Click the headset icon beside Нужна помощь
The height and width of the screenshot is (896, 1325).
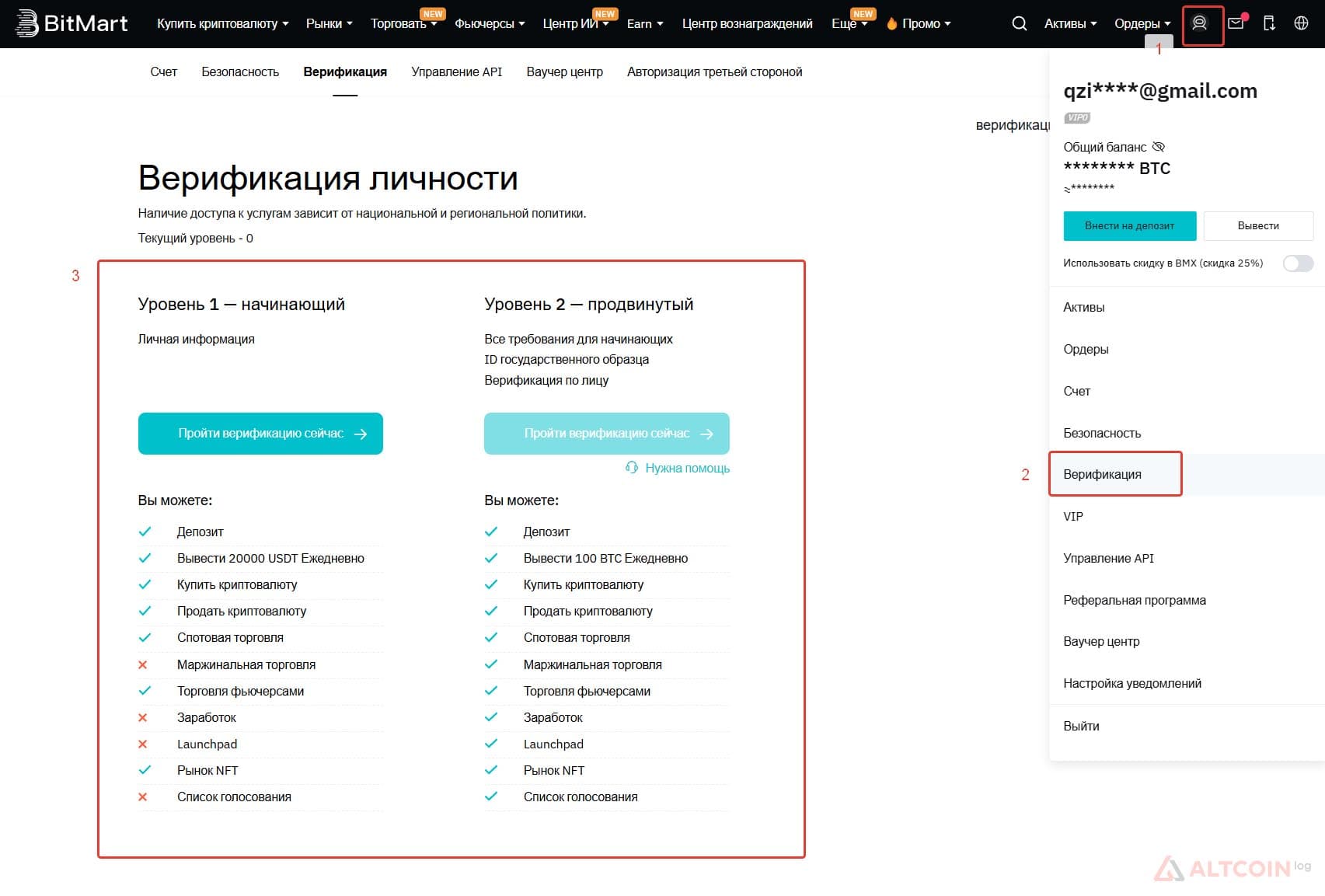coord(632,468)
